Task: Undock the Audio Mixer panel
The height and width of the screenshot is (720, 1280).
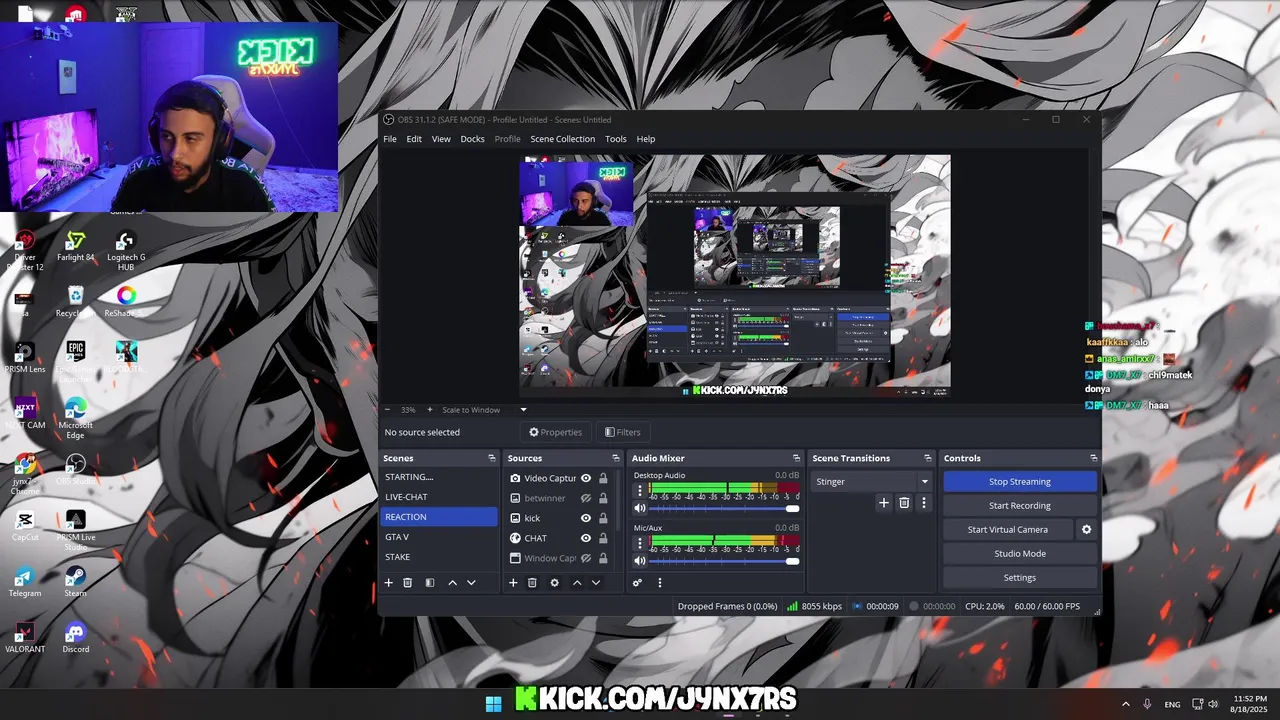Action: click(796, 458)
